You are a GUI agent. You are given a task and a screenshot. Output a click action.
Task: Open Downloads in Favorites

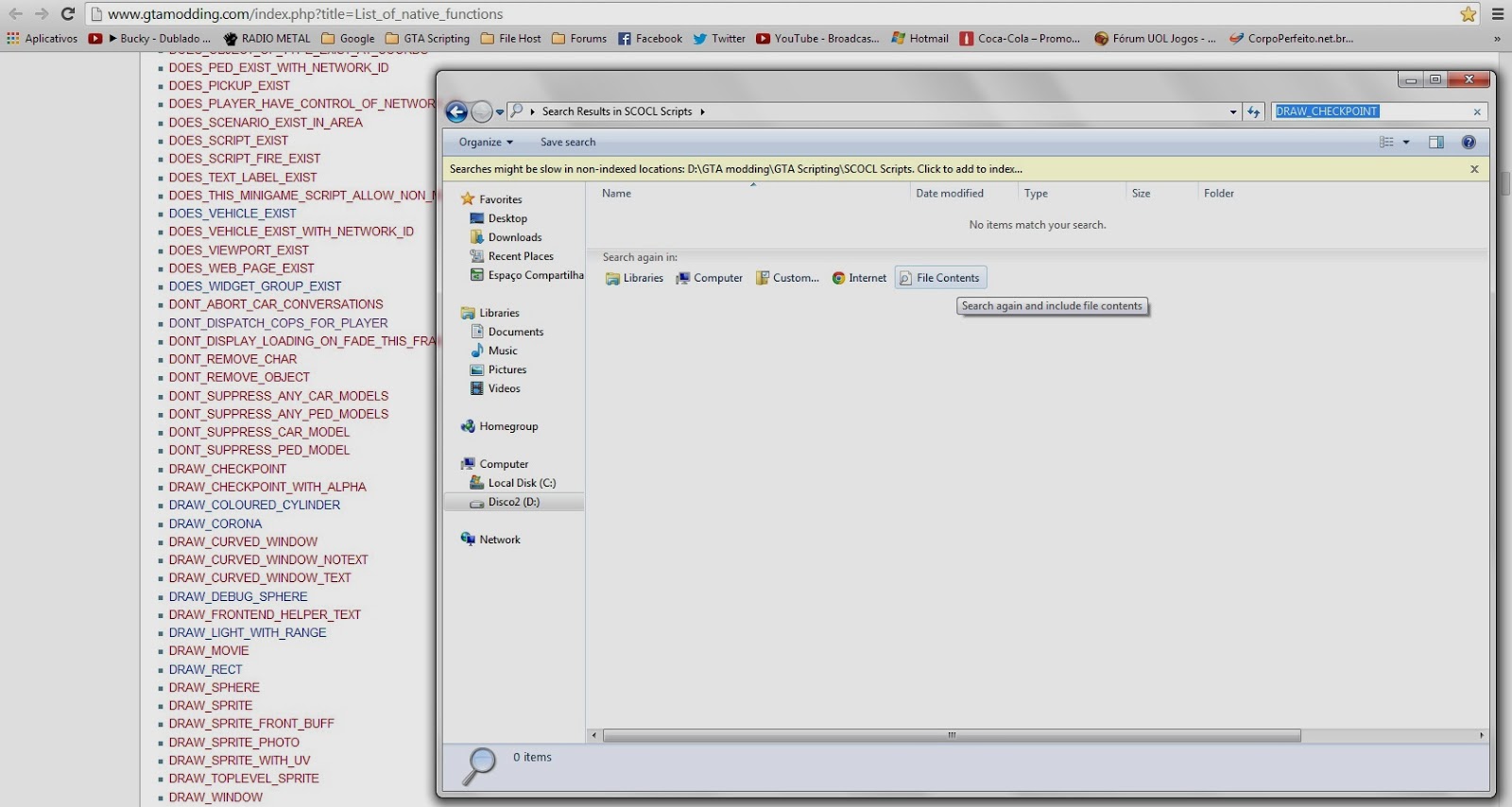click(x=506, y=237)
